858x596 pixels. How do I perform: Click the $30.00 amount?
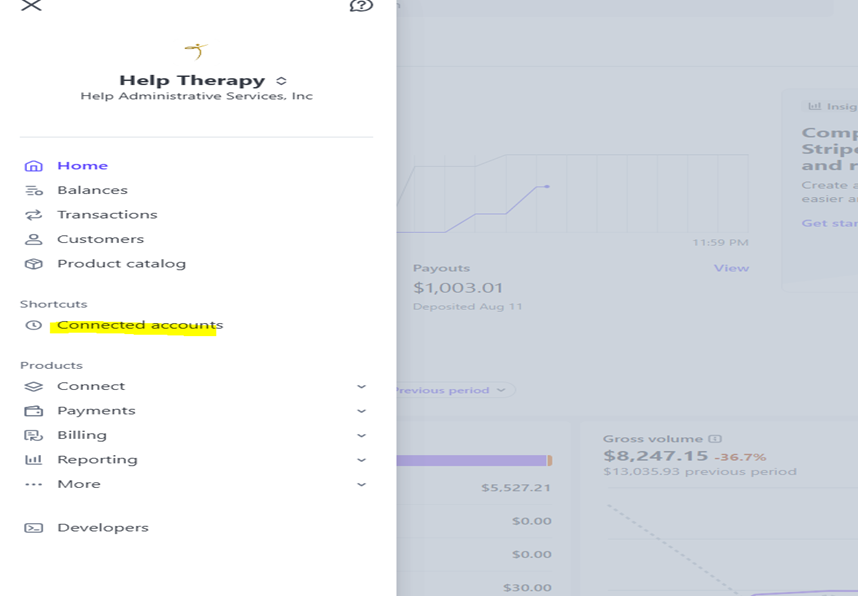coord(527,588)
